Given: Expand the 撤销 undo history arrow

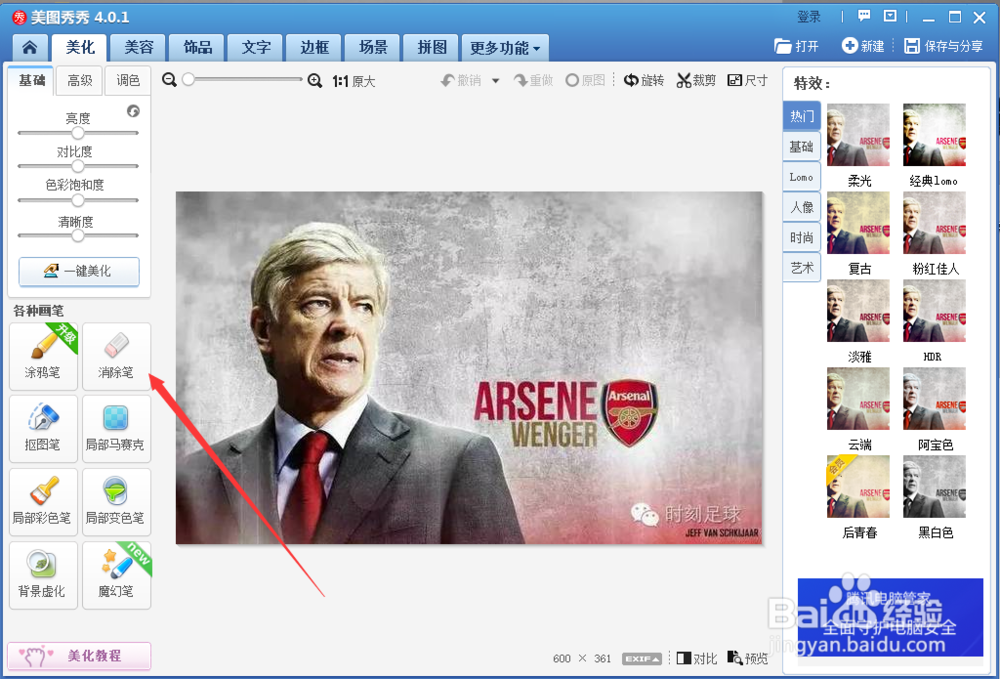Looking at the screenshot, I should (496, 81).
